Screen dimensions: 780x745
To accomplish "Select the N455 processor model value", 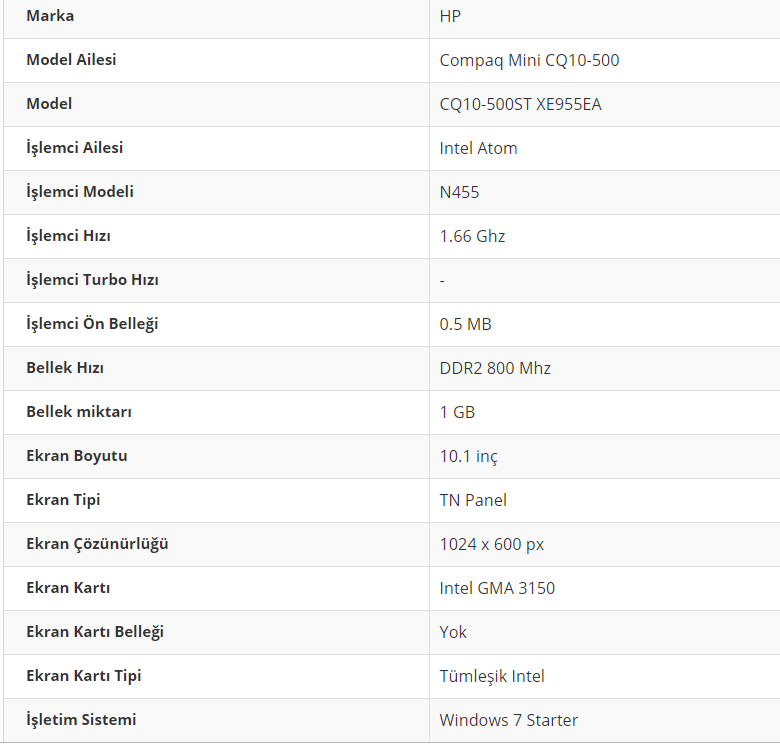I will [x=459, y=192].
